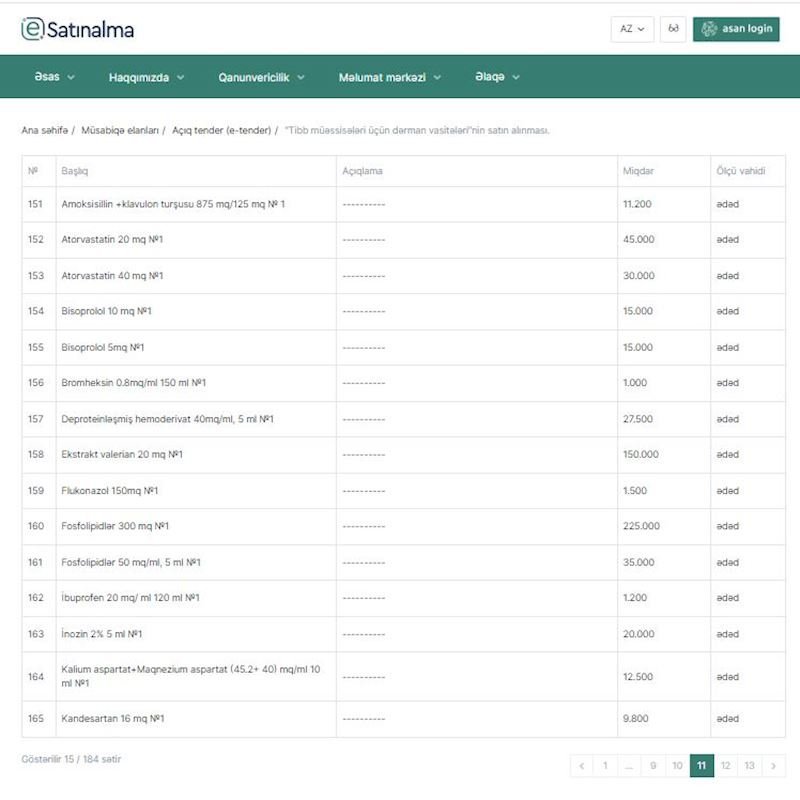The width and height of the screenshot is (800, 800).
Task: Toggle the accessibility glasses icon
Action: (673, 29)
